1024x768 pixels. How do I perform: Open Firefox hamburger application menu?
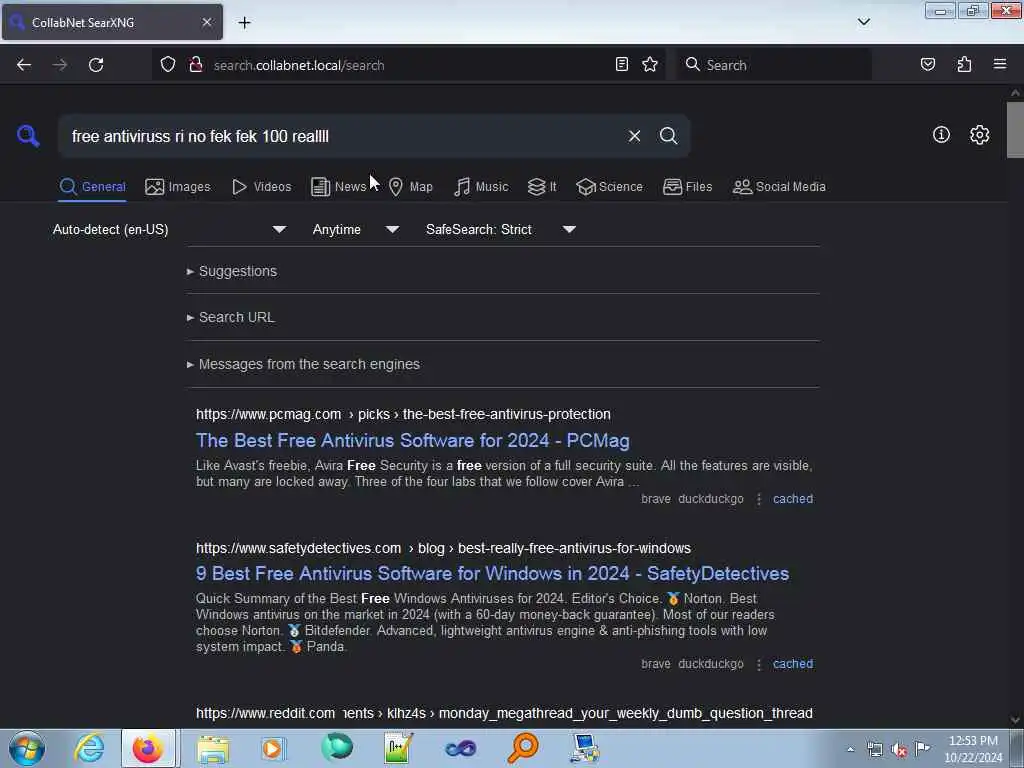pyautogui.click(x=1000, y=64)
